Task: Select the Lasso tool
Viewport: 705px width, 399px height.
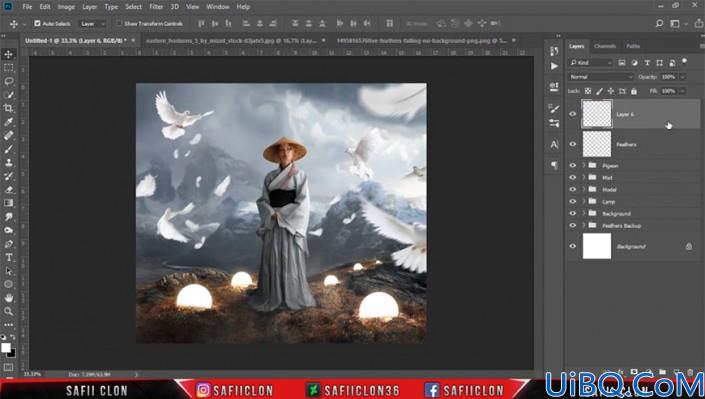Action: [x=9, y=81]
